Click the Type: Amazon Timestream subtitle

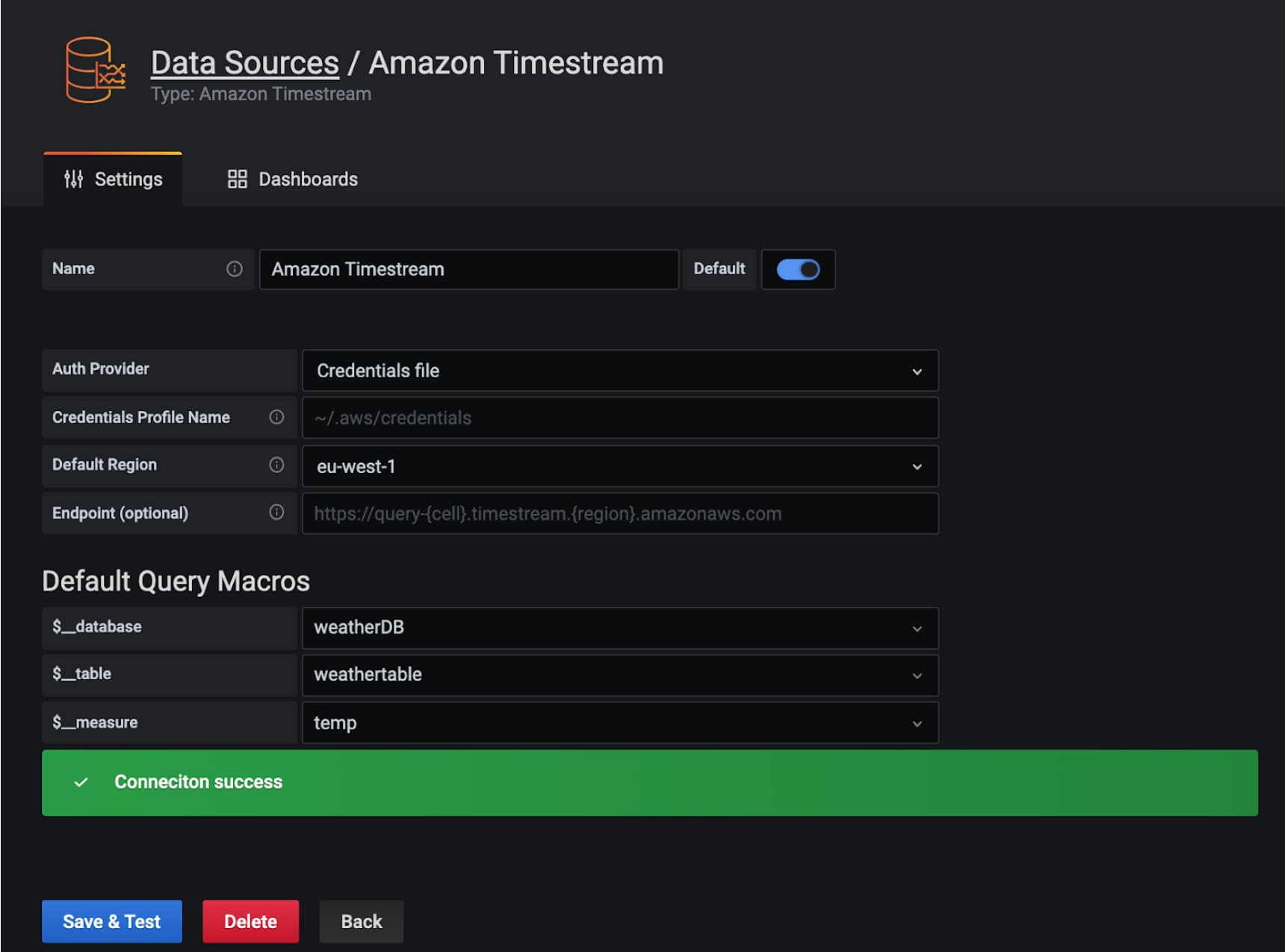pyautogui.click(x=261, y=94)
